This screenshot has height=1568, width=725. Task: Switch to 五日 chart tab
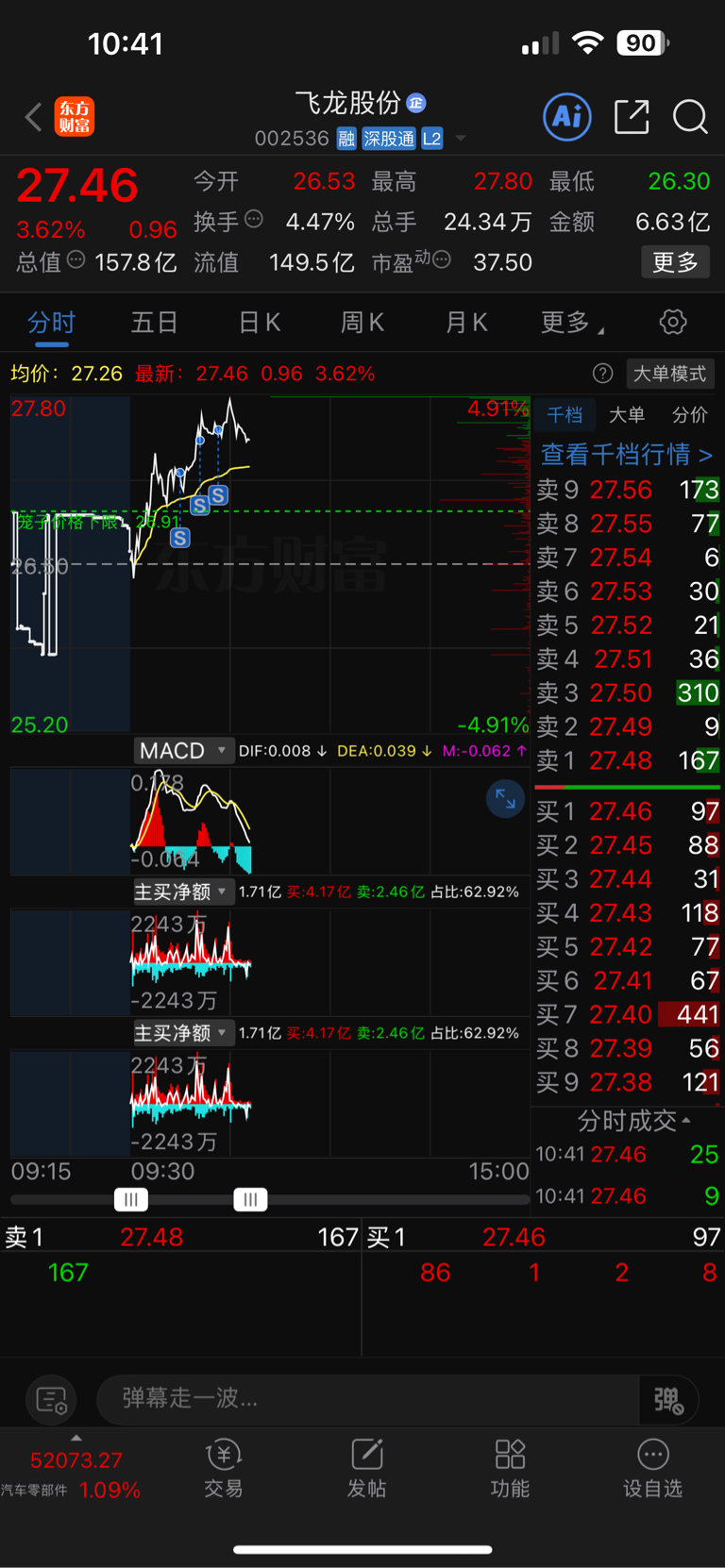click(x=155, y=323)
